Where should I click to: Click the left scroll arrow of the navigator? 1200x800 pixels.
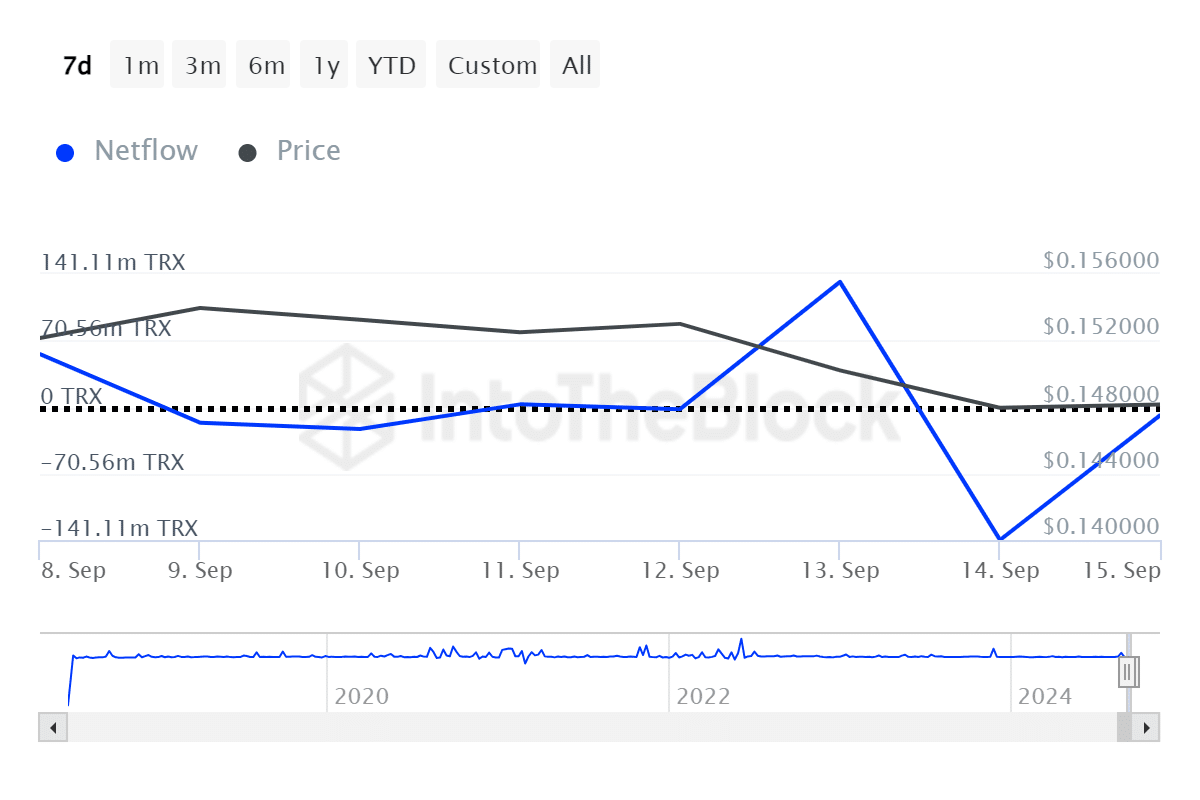click(x=51, y=727)
